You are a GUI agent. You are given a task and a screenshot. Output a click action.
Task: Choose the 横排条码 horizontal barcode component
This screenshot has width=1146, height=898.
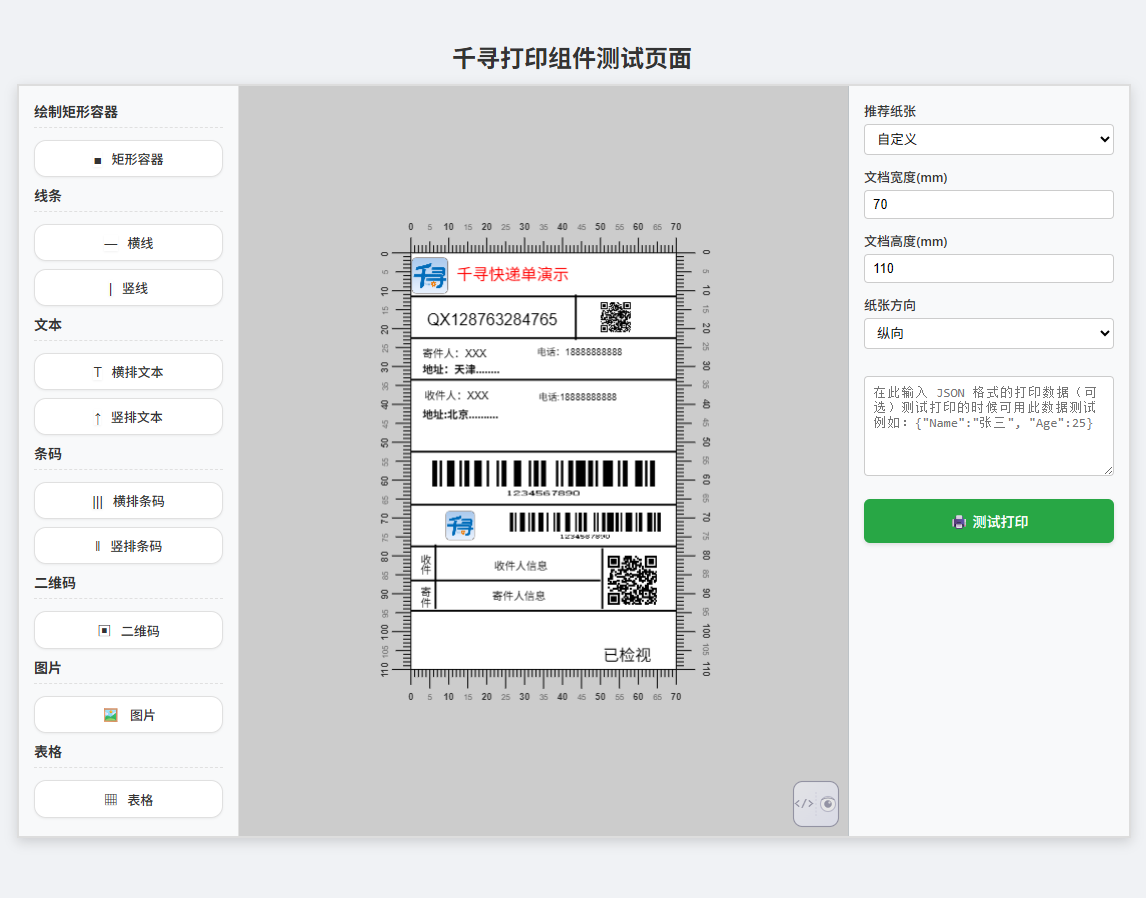point(128,501)
